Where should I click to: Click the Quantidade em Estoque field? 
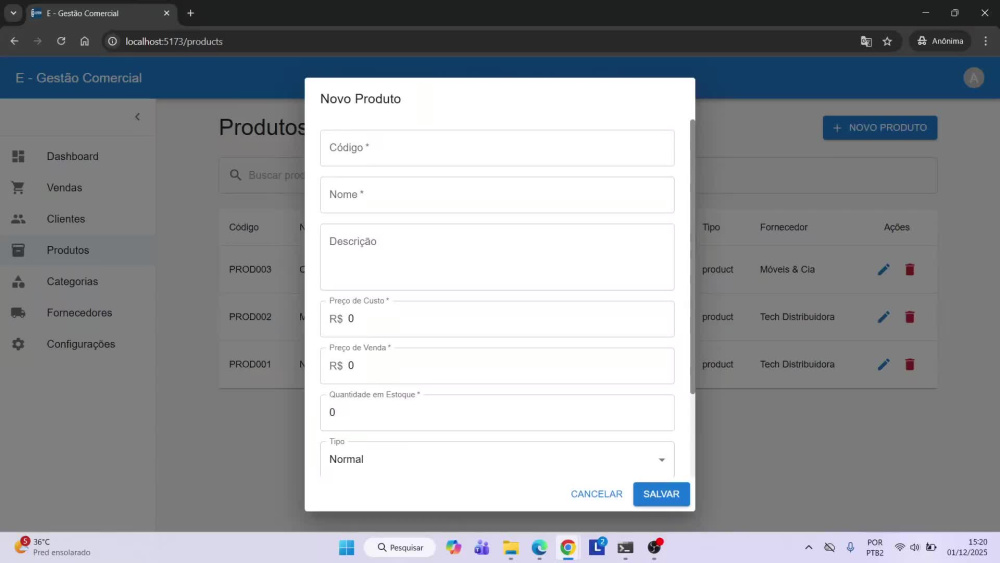point(497,413)
